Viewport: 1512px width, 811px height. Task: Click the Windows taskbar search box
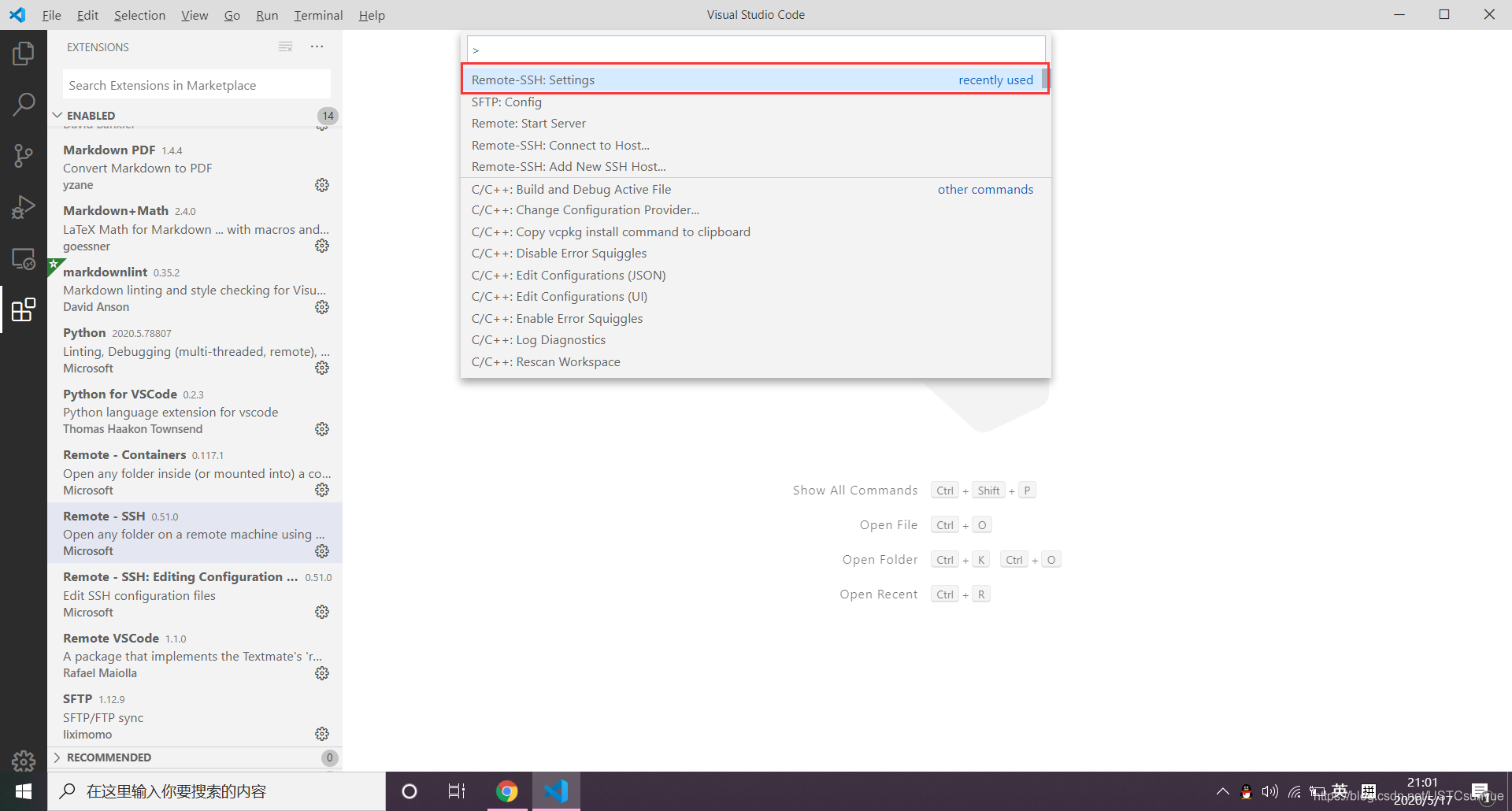[217, 791]
